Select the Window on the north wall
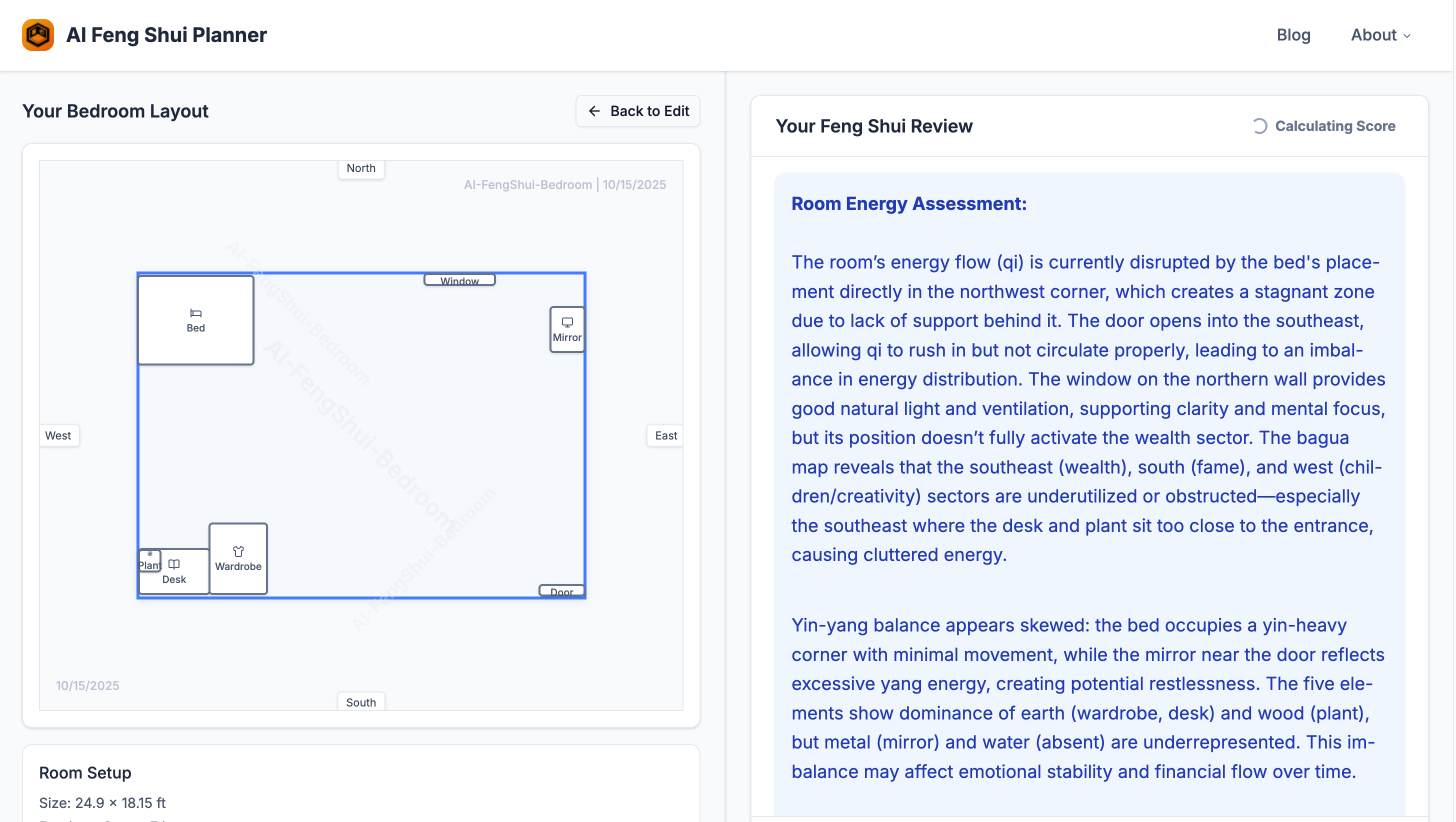 [459, 280]
